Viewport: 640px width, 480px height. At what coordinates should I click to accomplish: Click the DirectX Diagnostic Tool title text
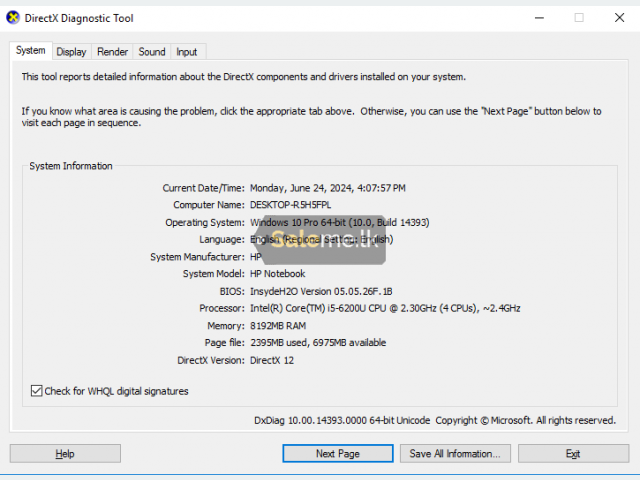[x=79, y=18]
